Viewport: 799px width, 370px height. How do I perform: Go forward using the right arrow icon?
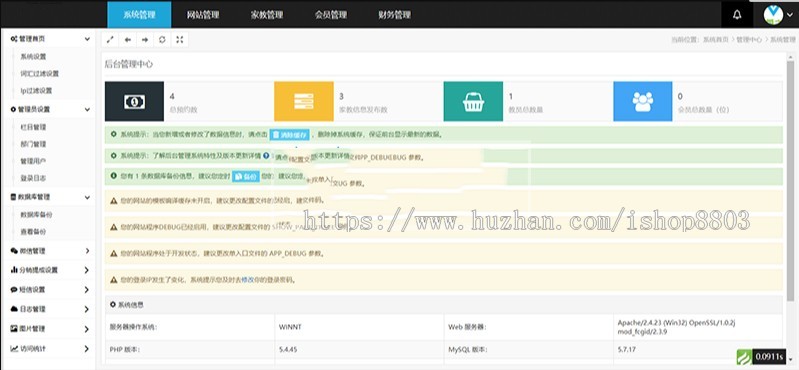pos(145,40)
